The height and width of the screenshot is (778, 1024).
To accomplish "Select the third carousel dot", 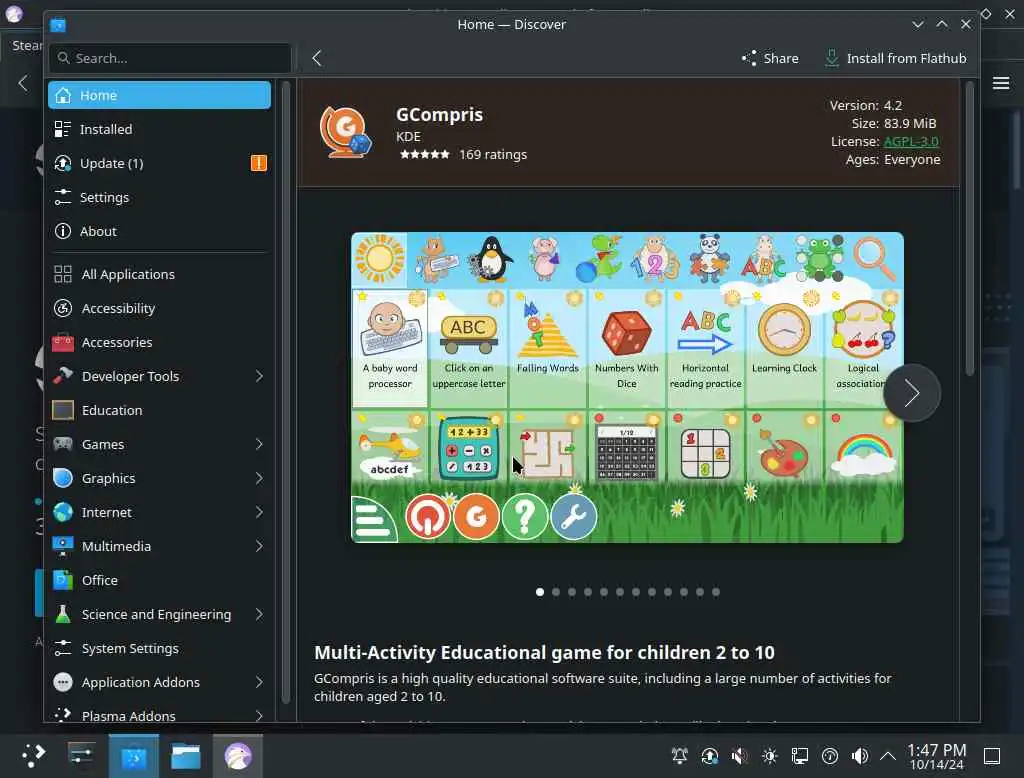I will click(572, 592).
